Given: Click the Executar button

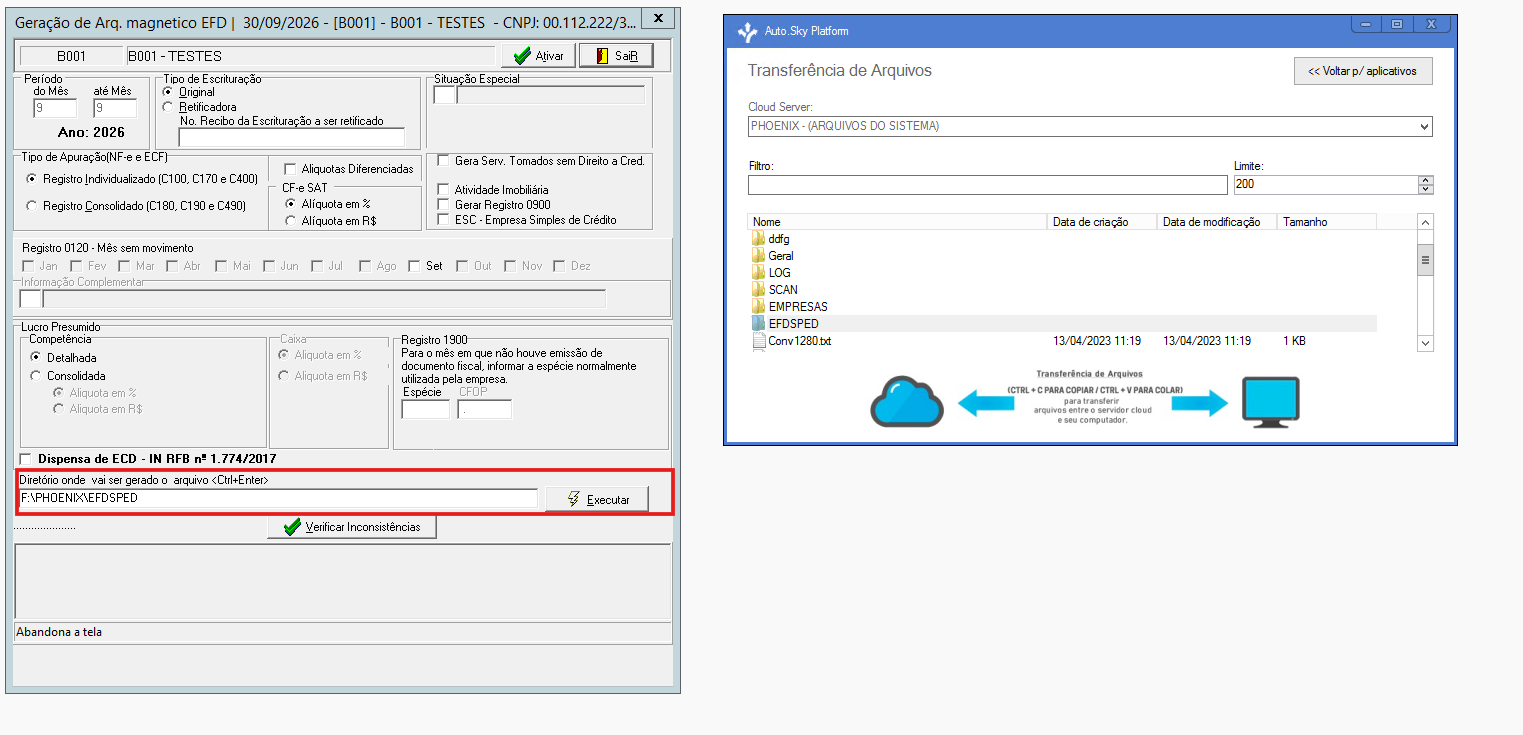Looking at the screenshot, I should click(597, 499).
